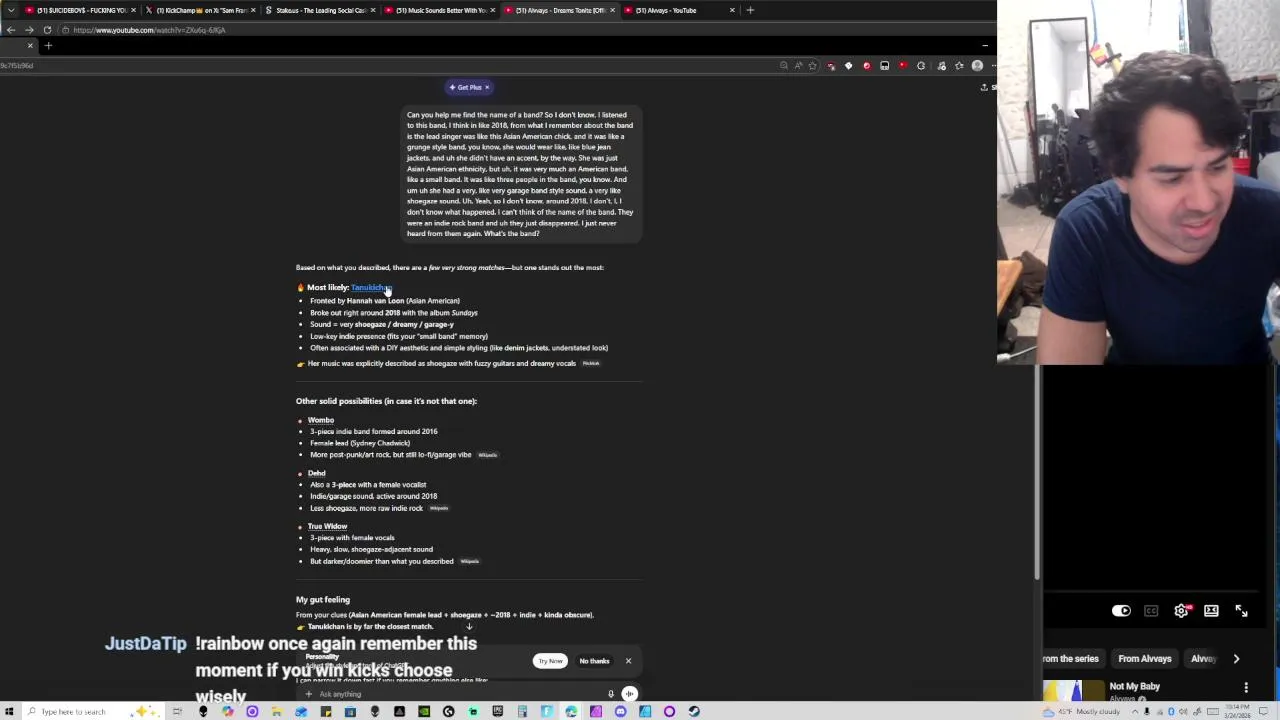Open the Wombo band link
This screenshot has height=720, width=1280.
tap(321, 420)
